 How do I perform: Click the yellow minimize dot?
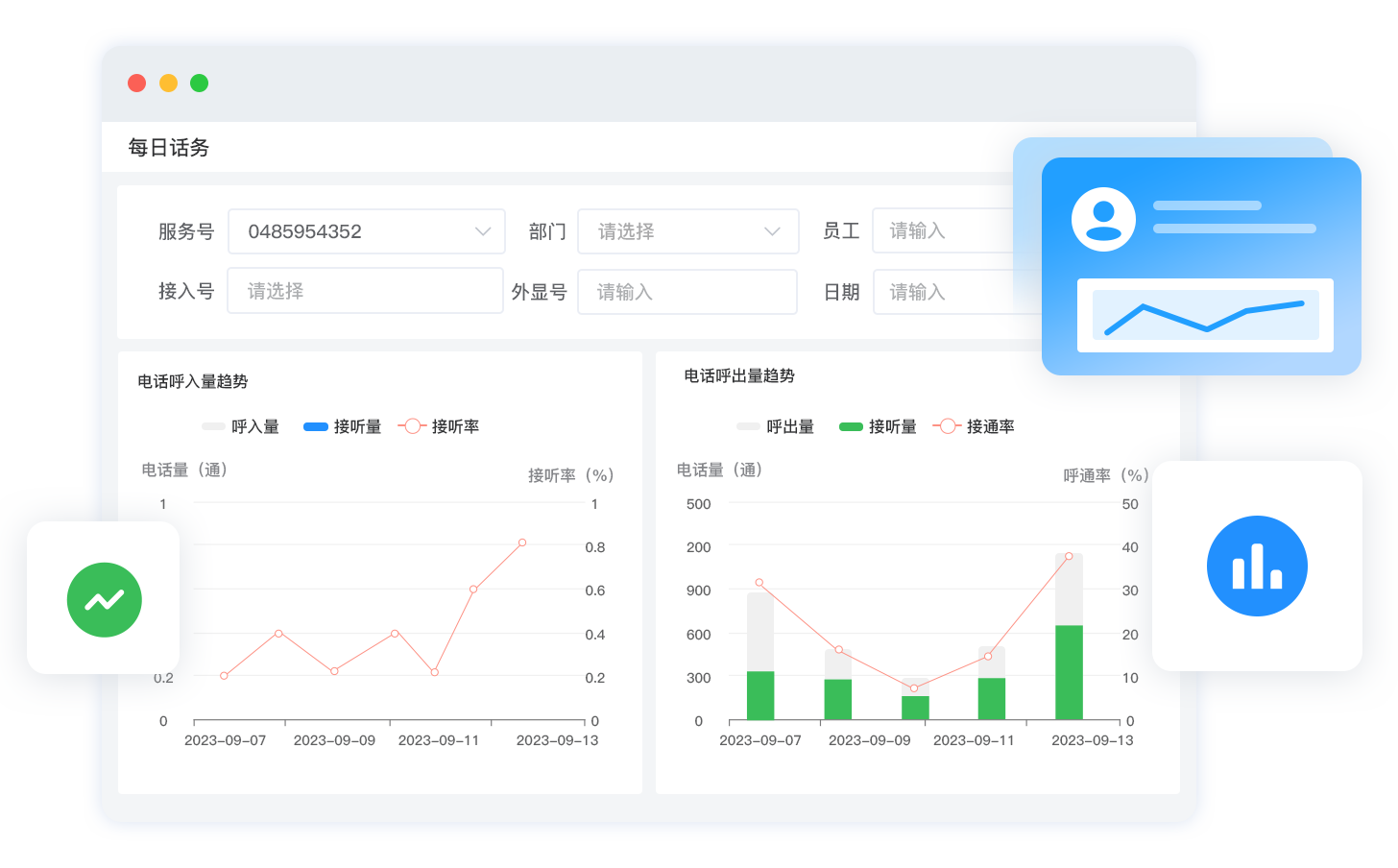tap(168, 83)
